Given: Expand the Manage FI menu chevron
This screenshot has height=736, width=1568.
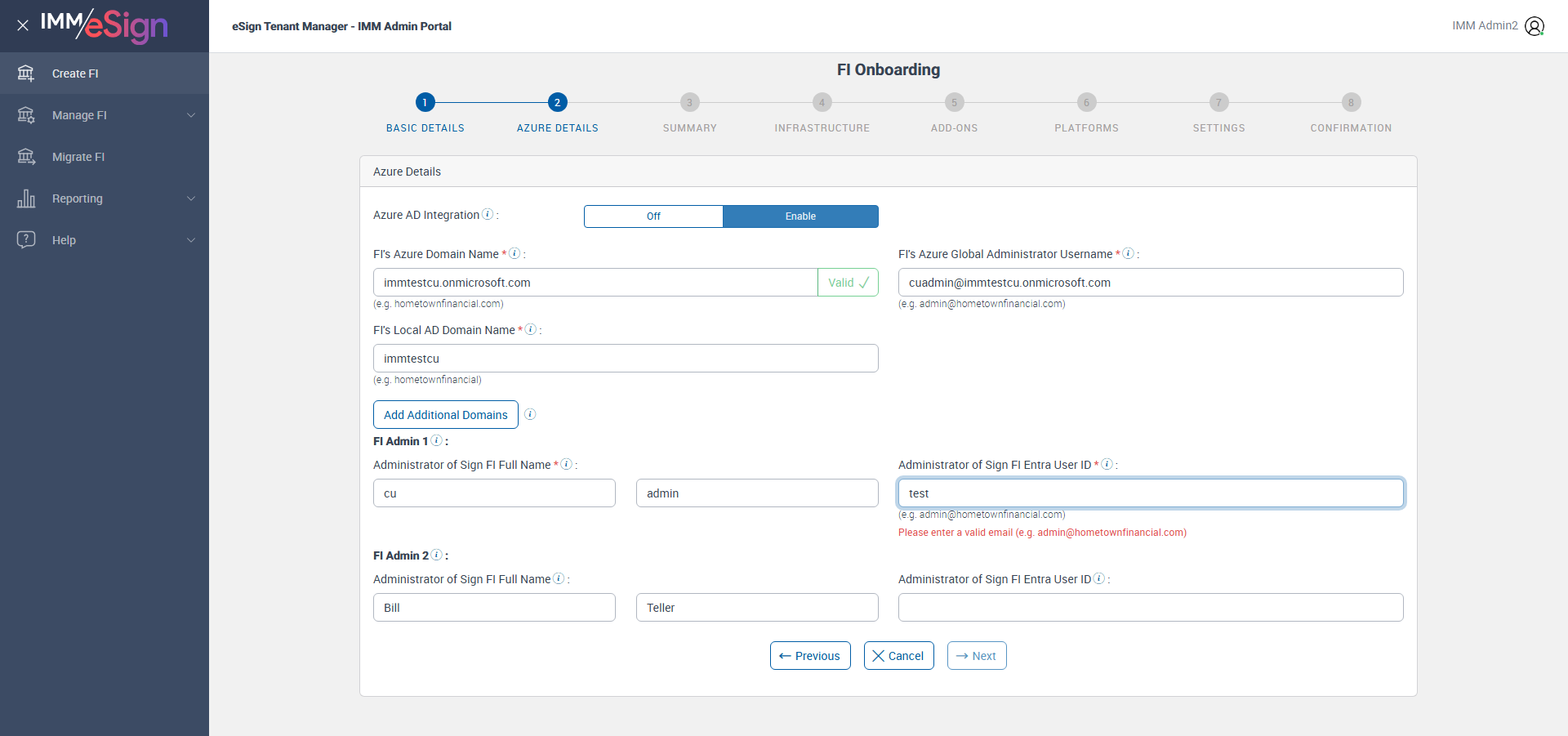Looking at the screenshot, I should 191,115.
